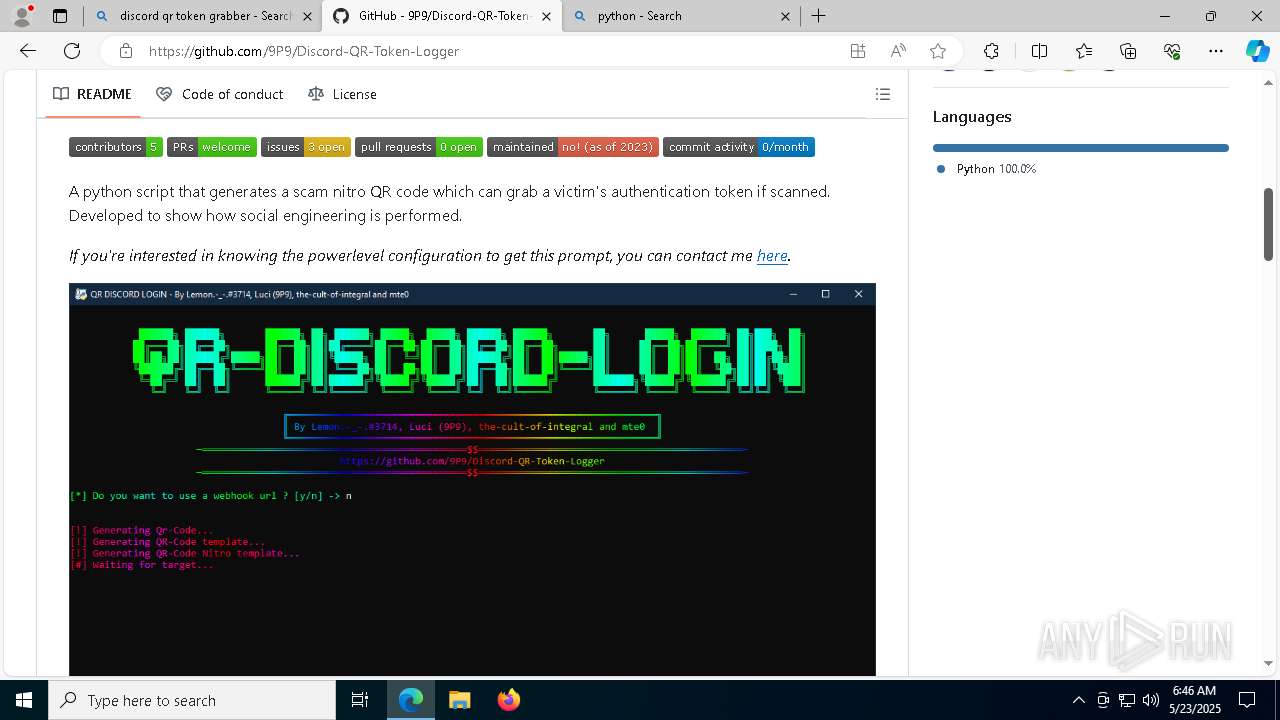Open browser profile icon
The height and width of the screenshot is (720, 1280).
pos(22,16)
